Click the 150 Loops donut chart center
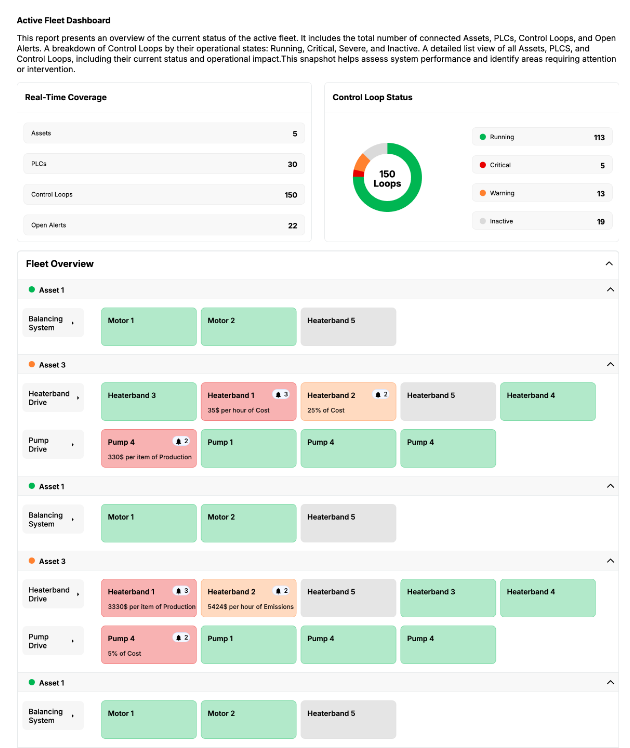 click(x=387, y=178)
